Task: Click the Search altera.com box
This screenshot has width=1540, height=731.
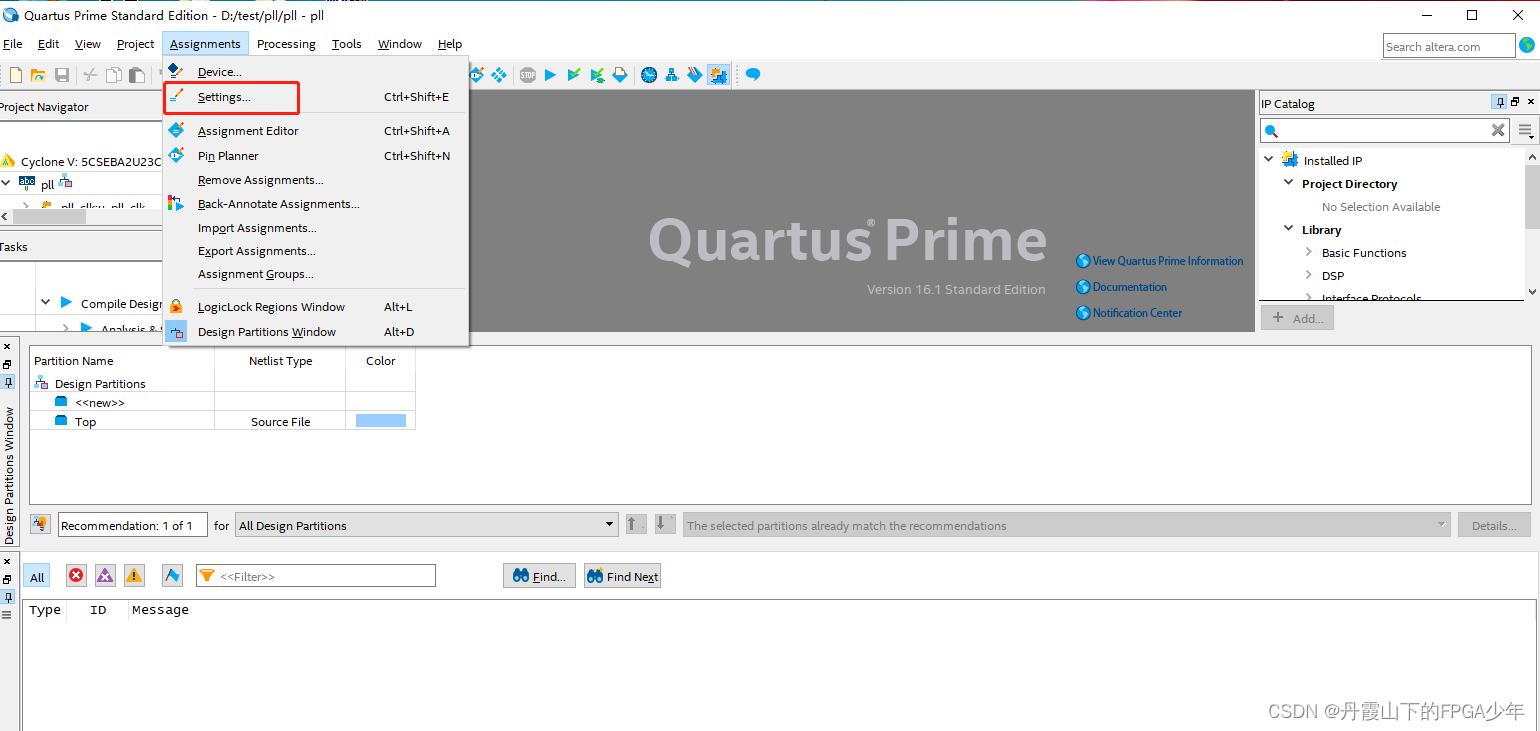Action: [x=1449, y=46]
